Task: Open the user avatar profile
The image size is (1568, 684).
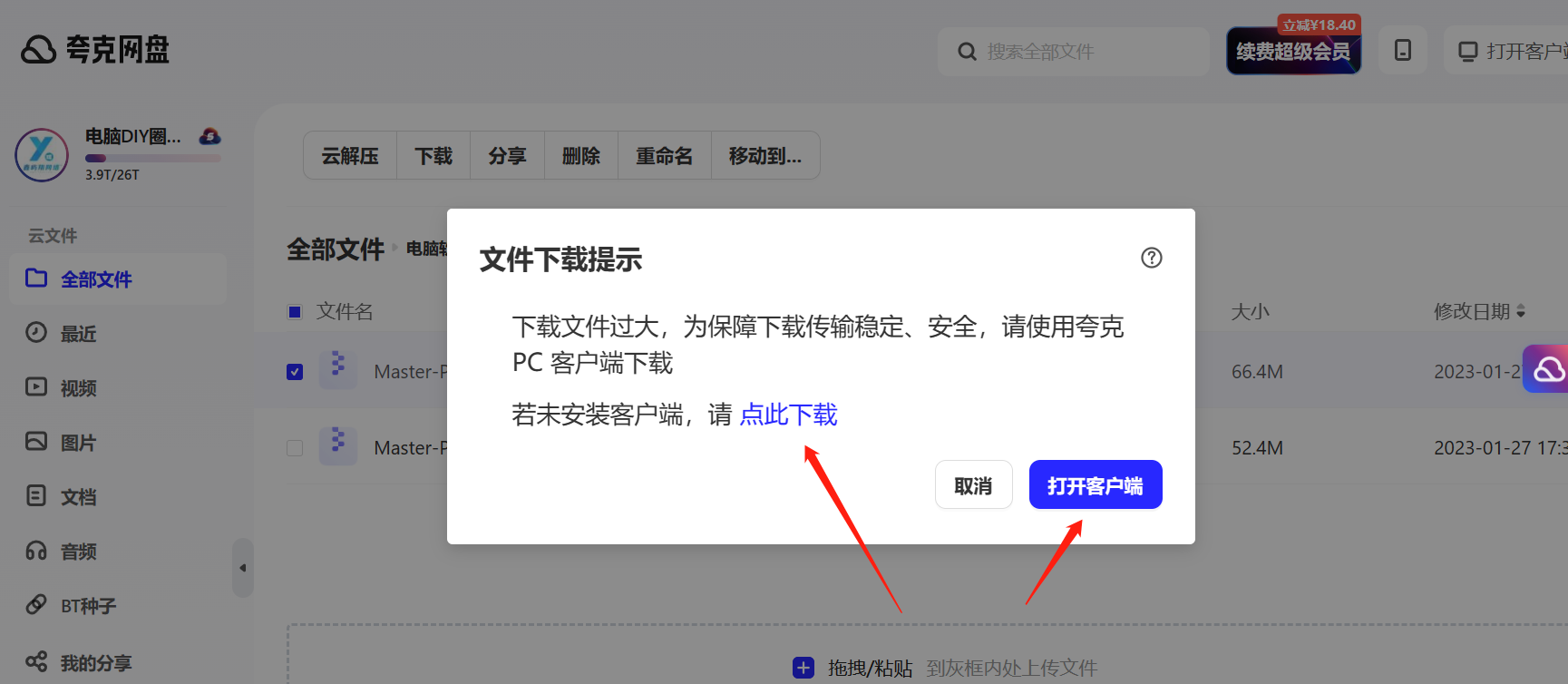Action: pyautogui.click(x=42, y=155)
